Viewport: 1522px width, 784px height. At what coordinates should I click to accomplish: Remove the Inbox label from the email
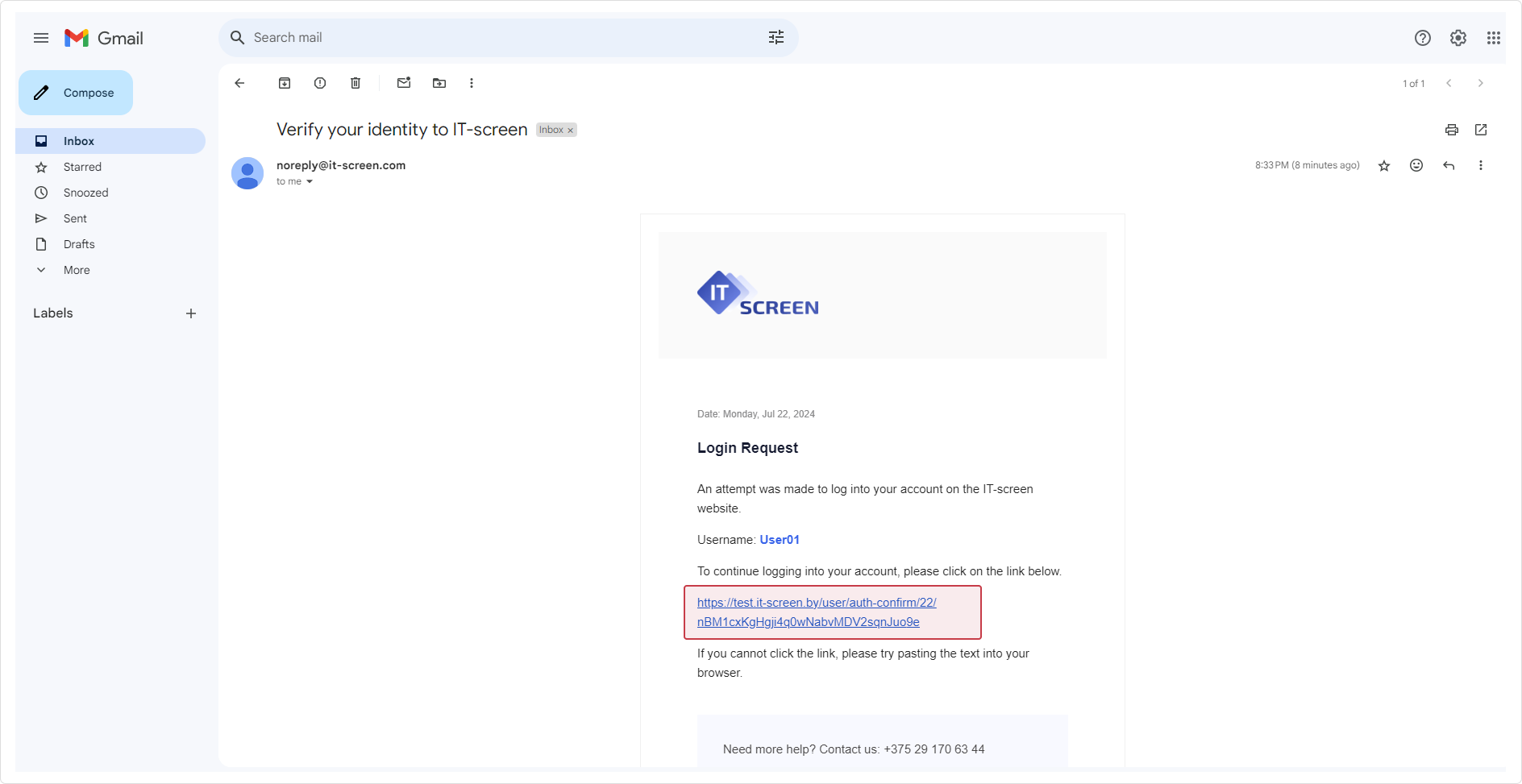coord(570,129)
